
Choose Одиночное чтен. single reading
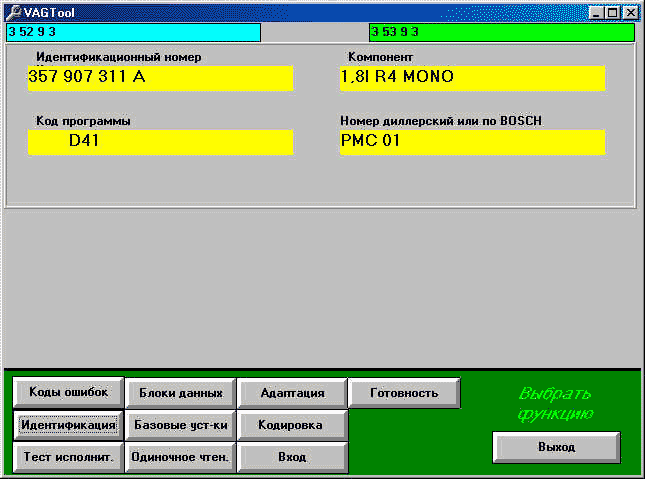click(x=181, y=457)
